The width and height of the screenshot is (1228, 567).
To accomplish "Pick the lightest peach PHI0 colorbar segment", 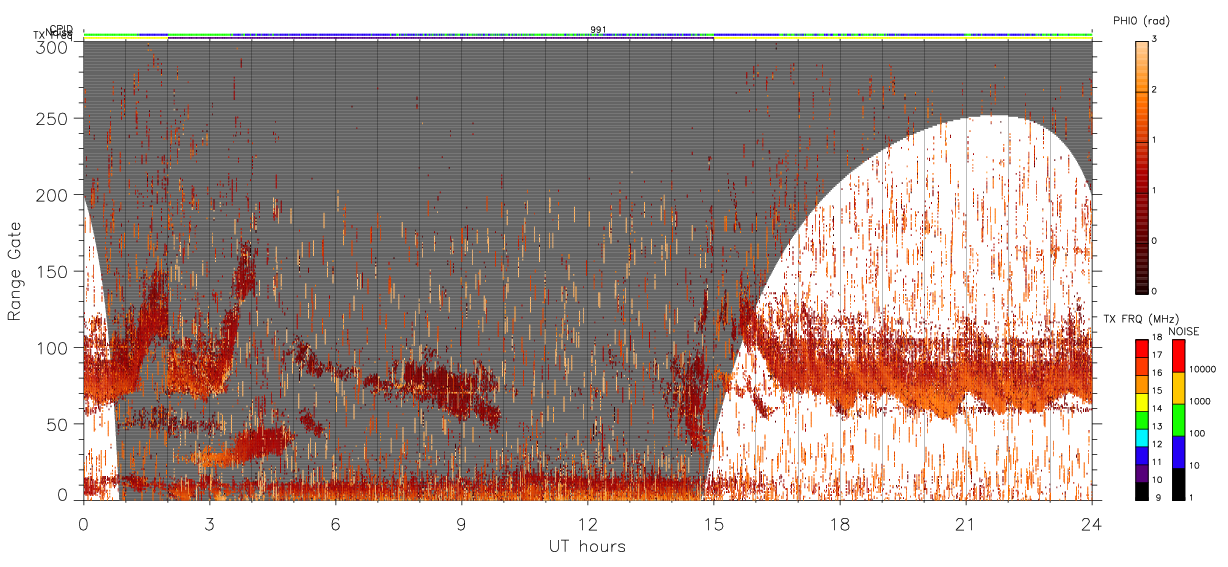I will (x=1142, y=45).
